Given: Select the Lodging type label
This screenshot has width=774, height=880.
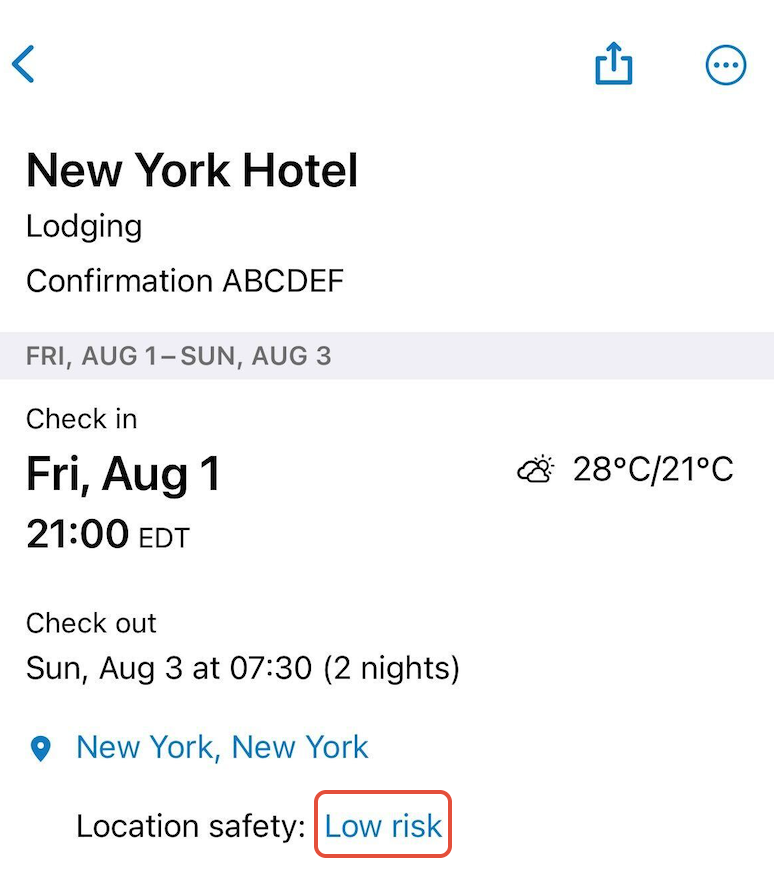Looking at the screenshot, I should (84, 227).
